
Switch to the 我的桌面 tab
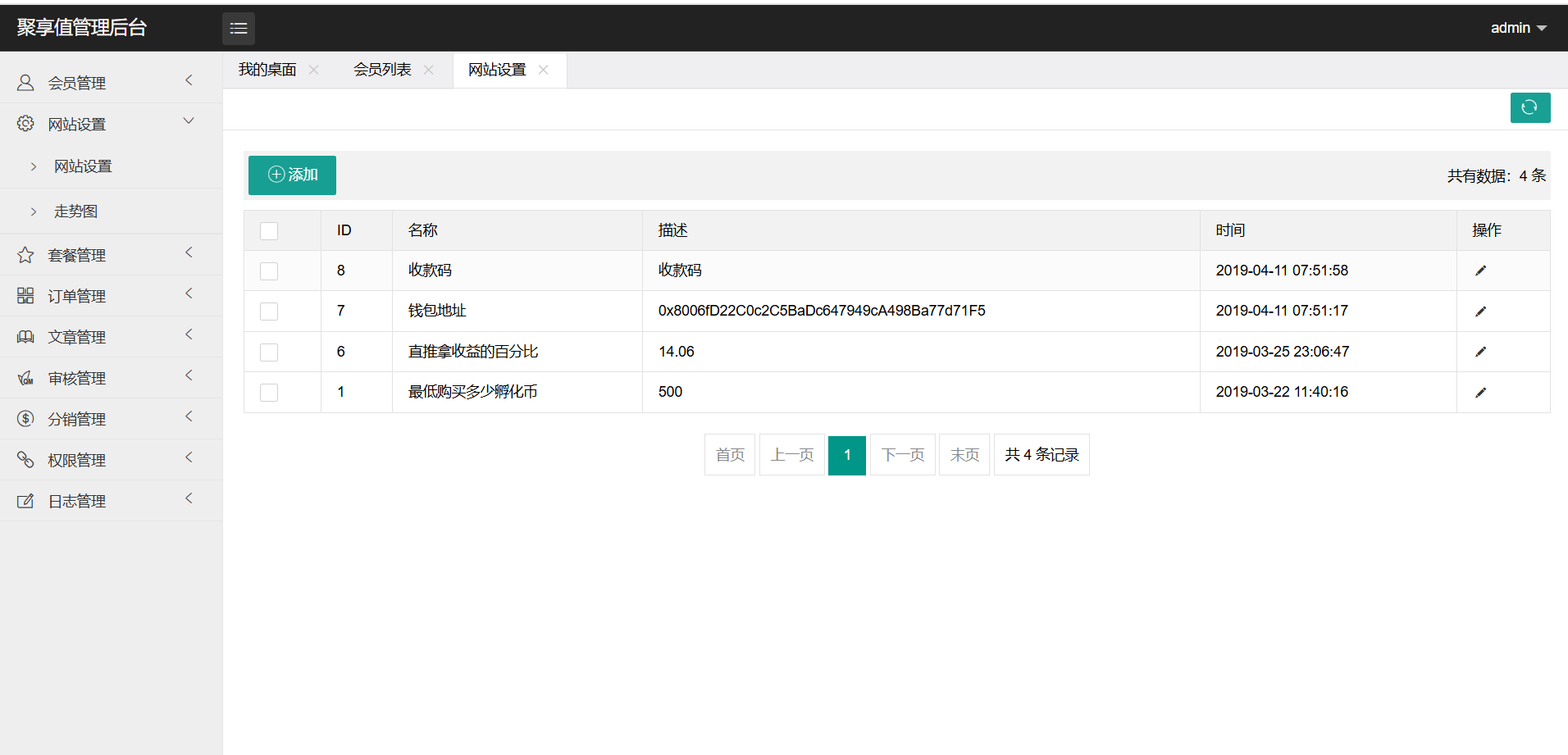pyautogui.click(x=267, y=70)
